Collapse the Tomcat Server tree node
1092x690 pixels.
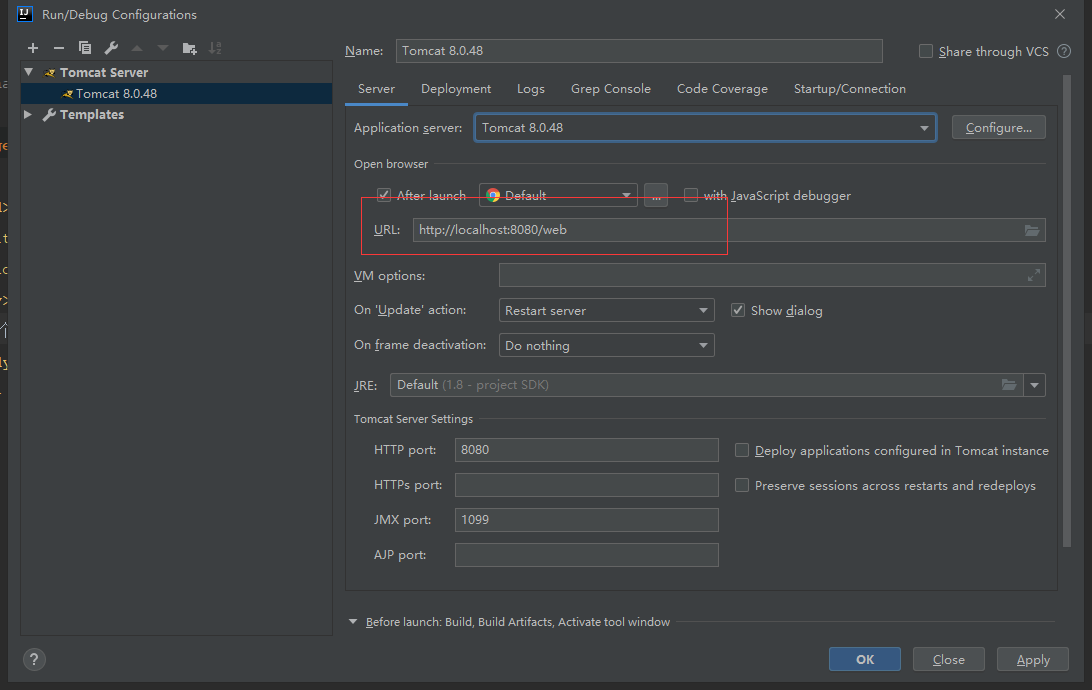(x=29, y=72)
